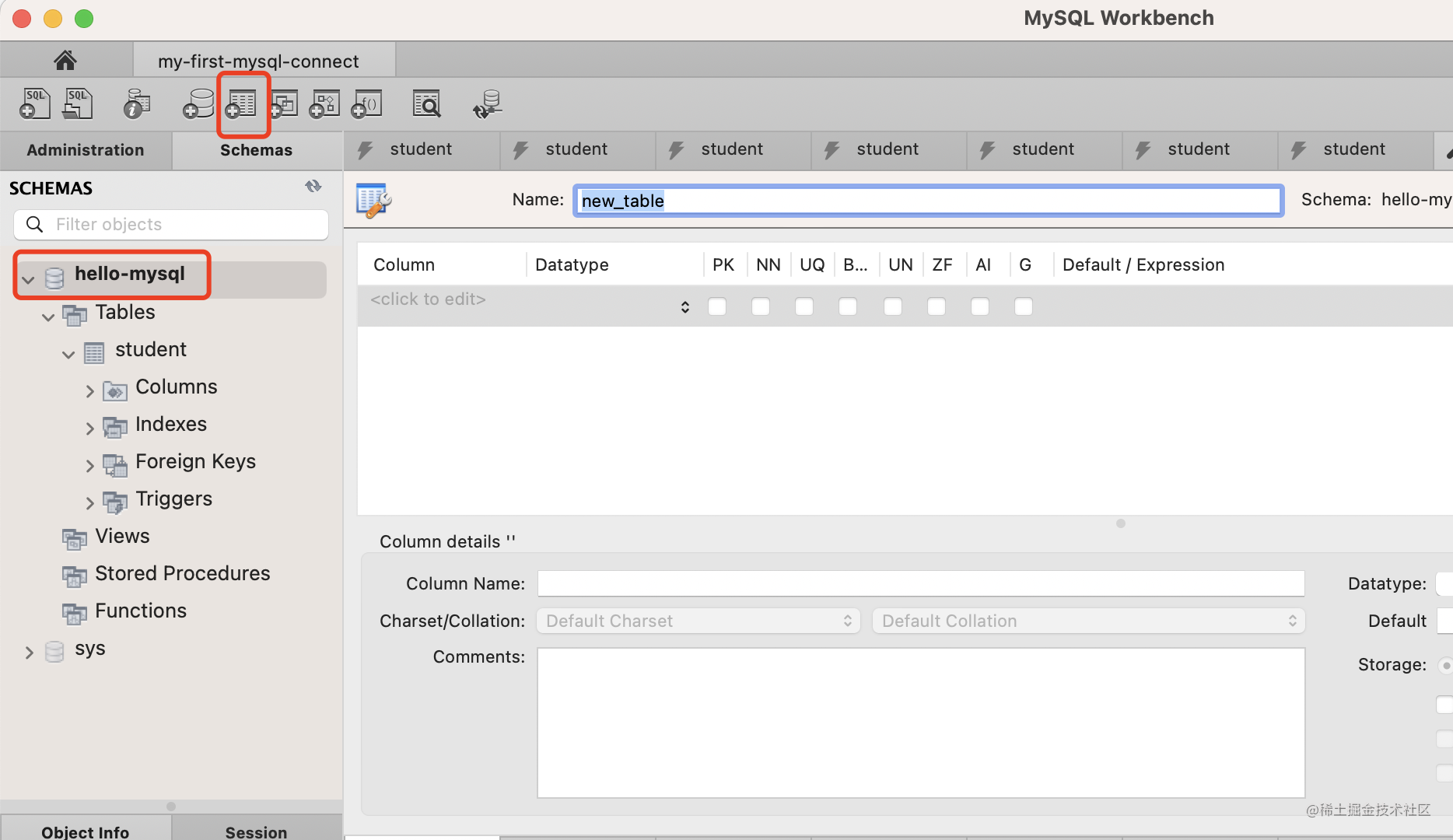Click the '<click to edit>' column cell
The image size is (1453, 840).
coord(428,299)
